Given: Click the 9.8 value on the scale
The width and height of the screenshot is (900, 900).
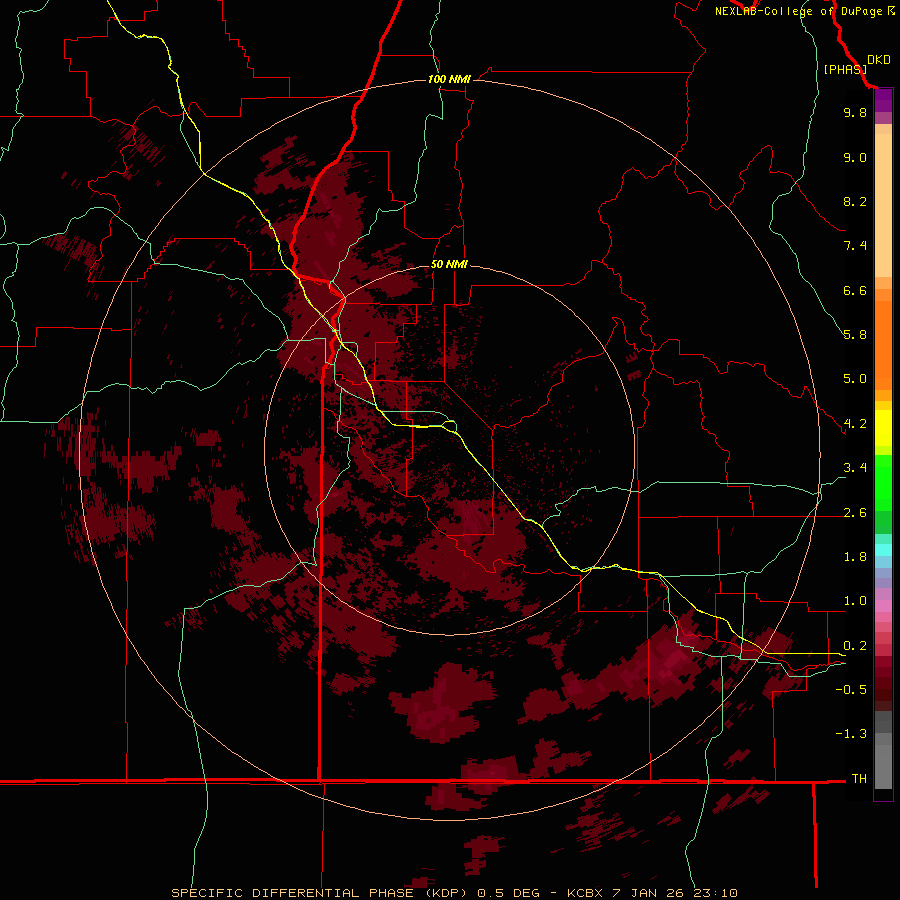Looking at the screenshot, I should pos(855,112).
